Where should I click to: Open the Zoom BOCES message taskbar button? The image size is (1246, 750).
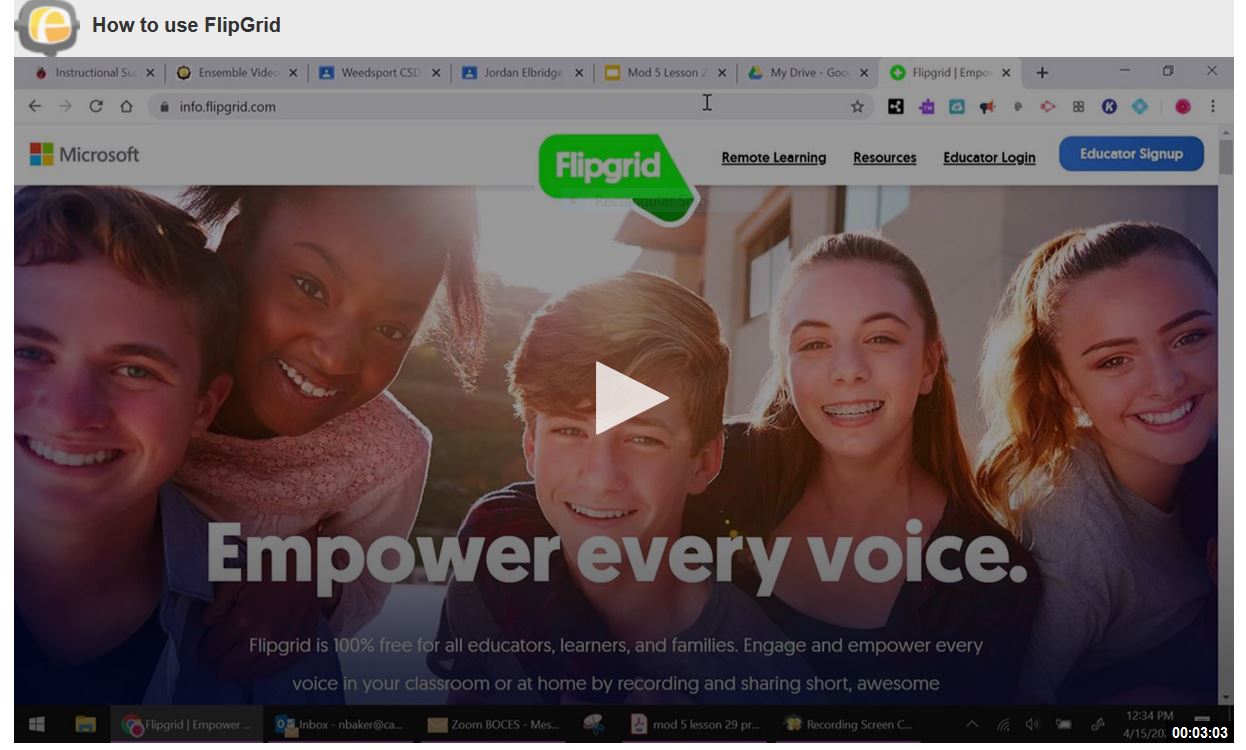click(x=494, y=724)
